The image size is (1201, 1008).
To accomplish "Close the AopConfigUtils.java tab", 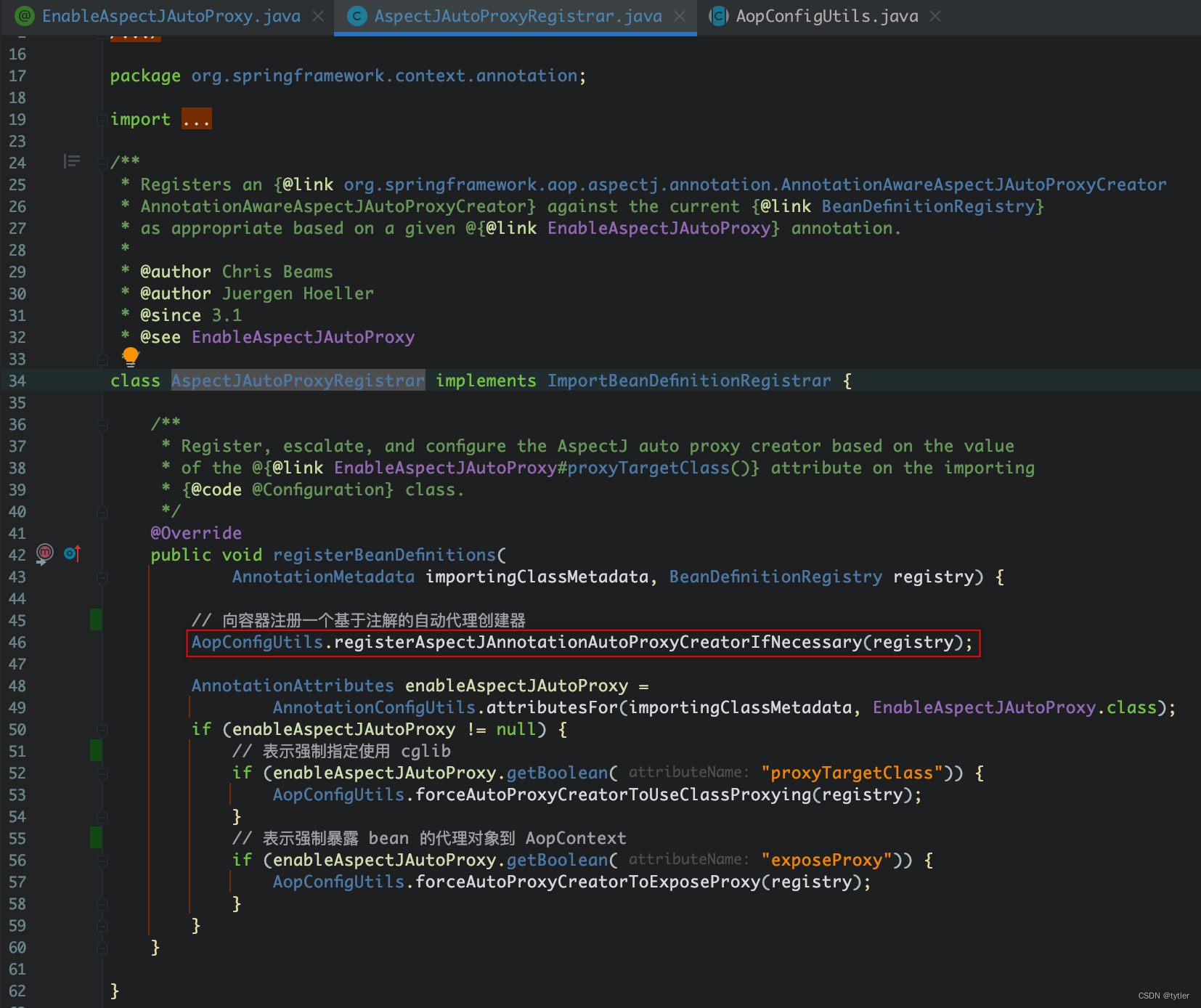I will (935, 16).
